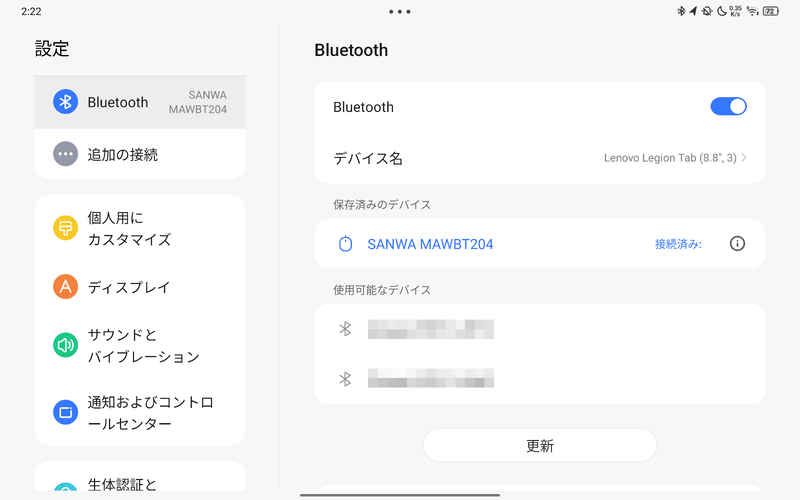This screenshot has height=500, width=800.
Task: Open 通知およびコントロールセンター settings
Action: 140,412
